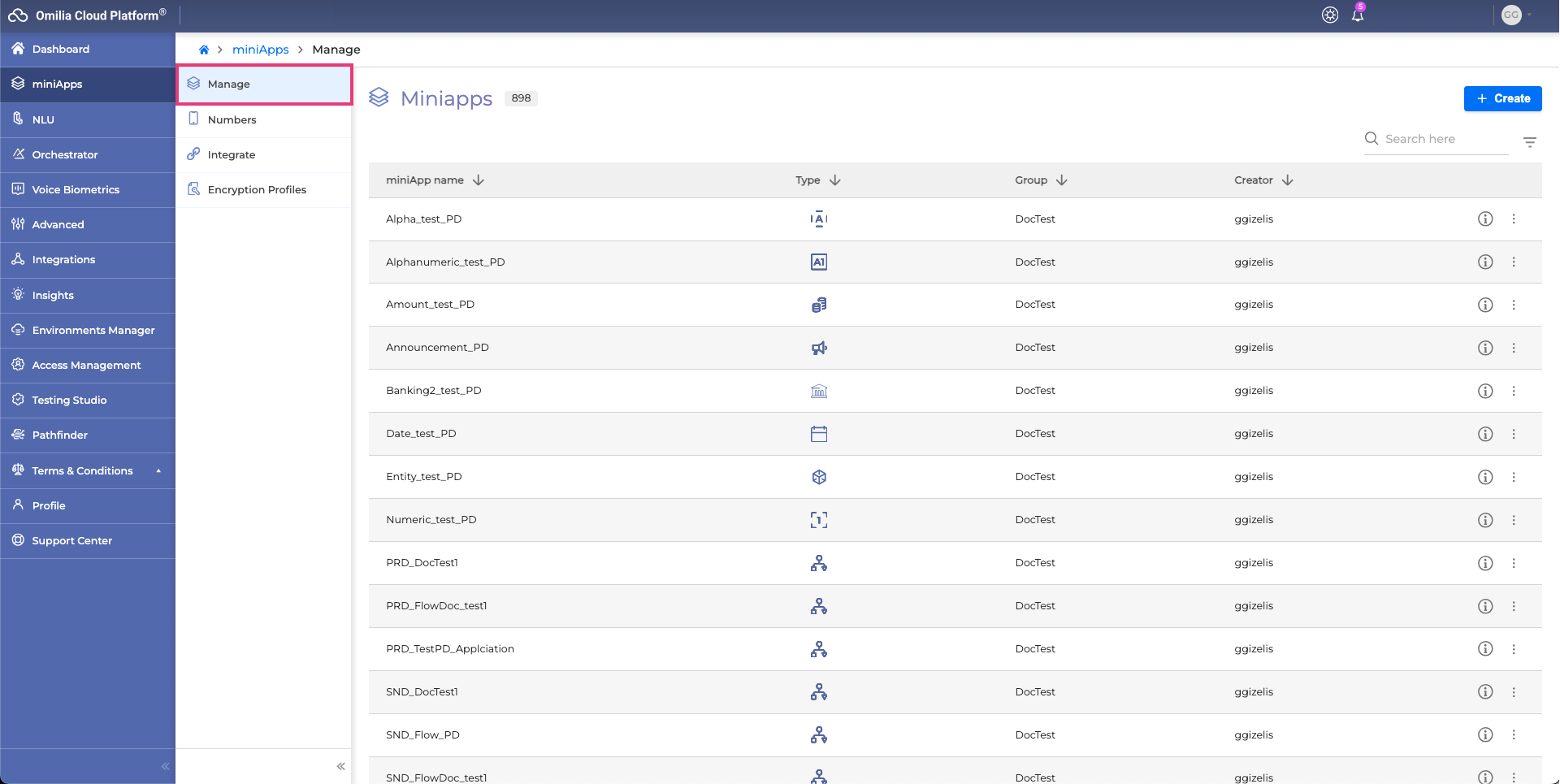Collapse the main left sidebar
The width and height of the screenshot is (1560, 784).
tap(165, 766)
